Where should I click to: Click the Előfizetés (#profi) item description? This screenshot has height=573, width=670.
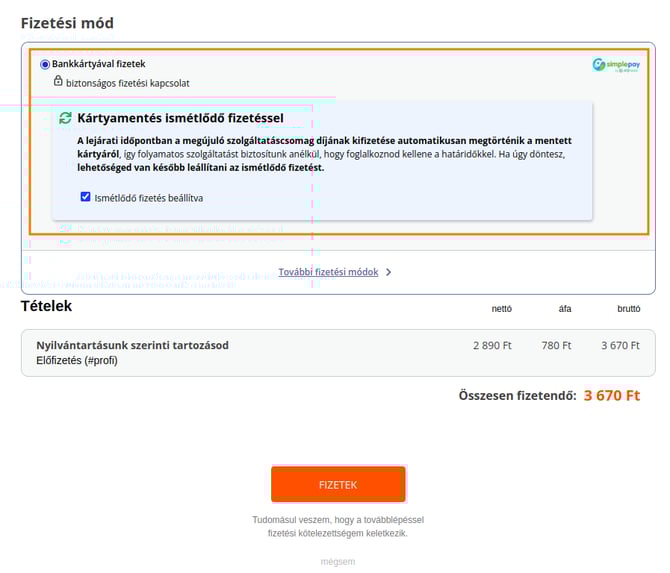(76, 360)
